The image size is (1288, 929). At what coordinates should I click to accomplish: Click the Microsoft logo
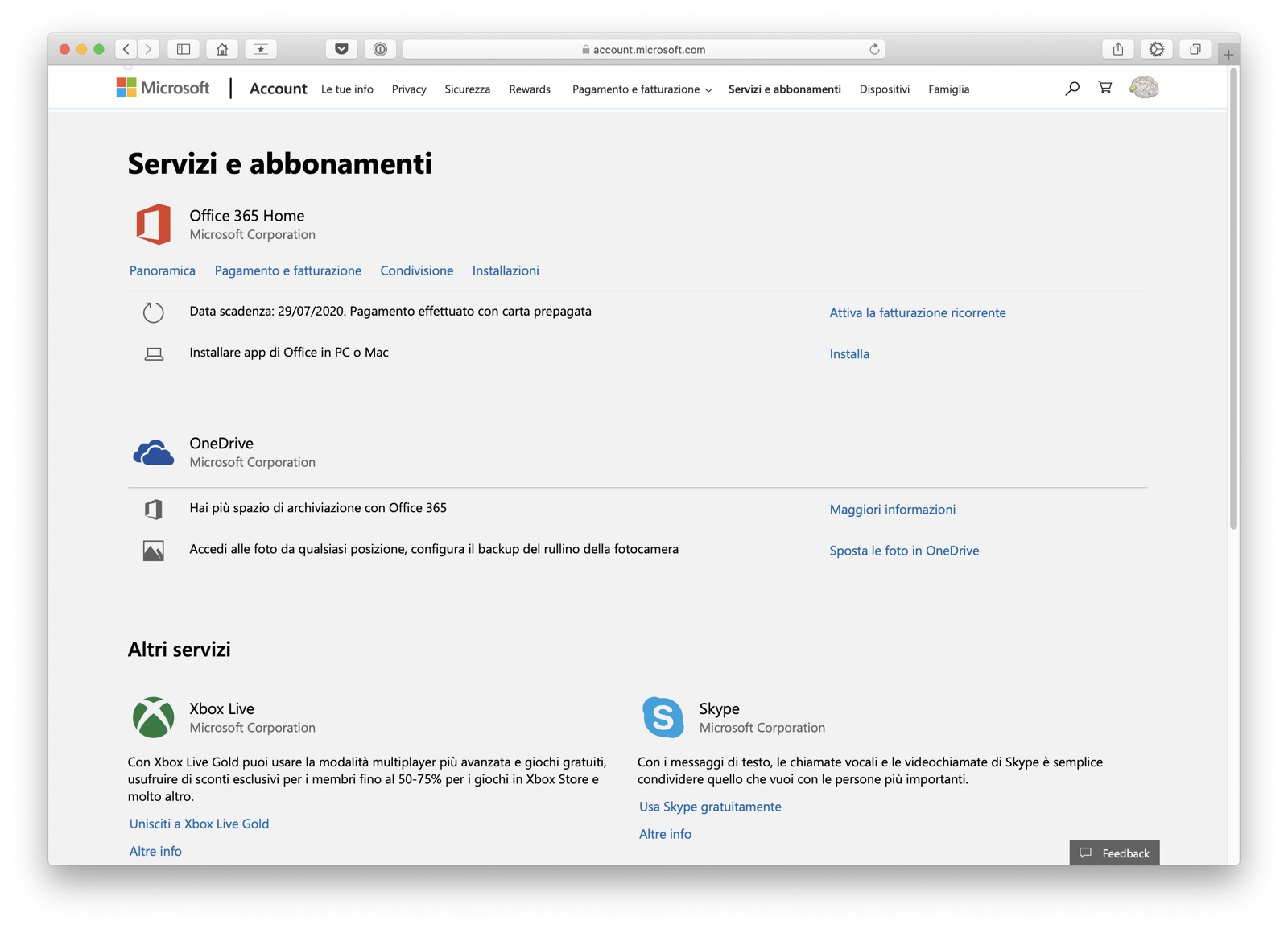[x=163, y=88]
